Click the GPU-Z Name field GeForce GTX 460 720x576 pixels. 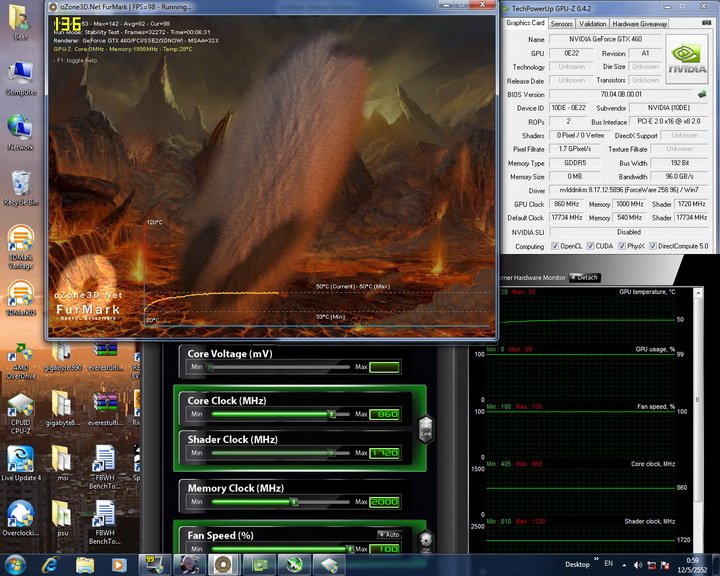(x=605, y=40)
